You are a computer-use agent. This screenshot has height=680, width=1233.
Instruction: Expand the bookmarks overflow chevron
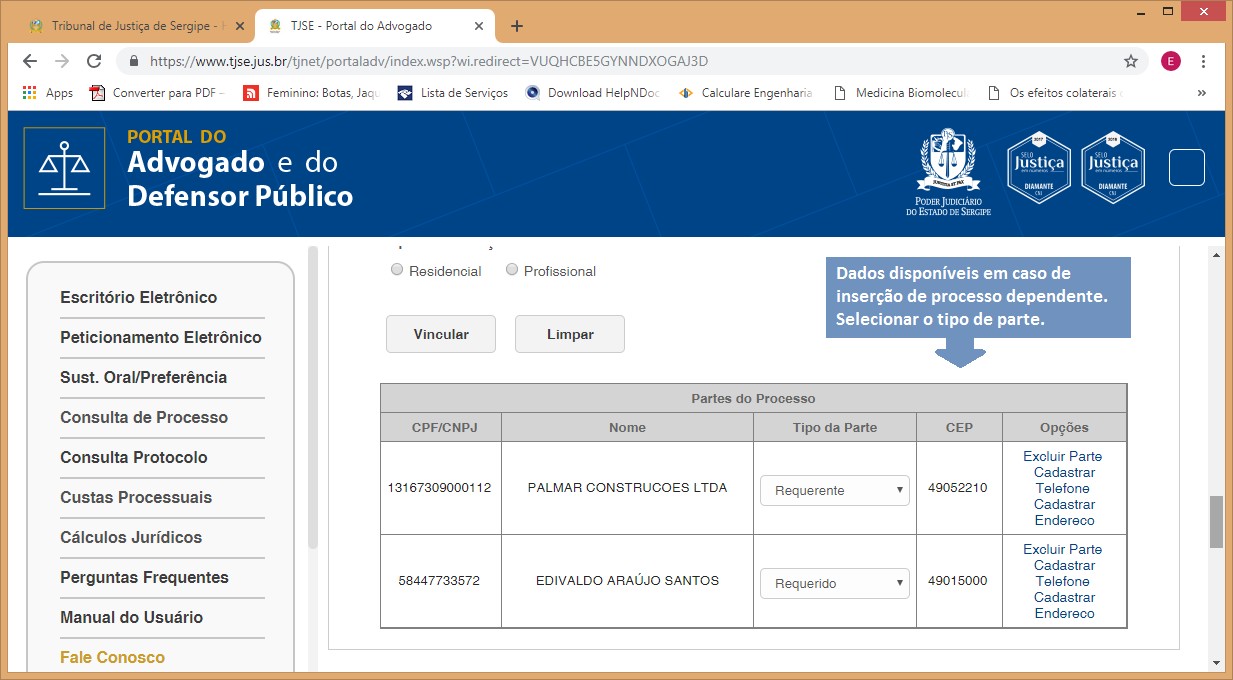click(1201, 93)
